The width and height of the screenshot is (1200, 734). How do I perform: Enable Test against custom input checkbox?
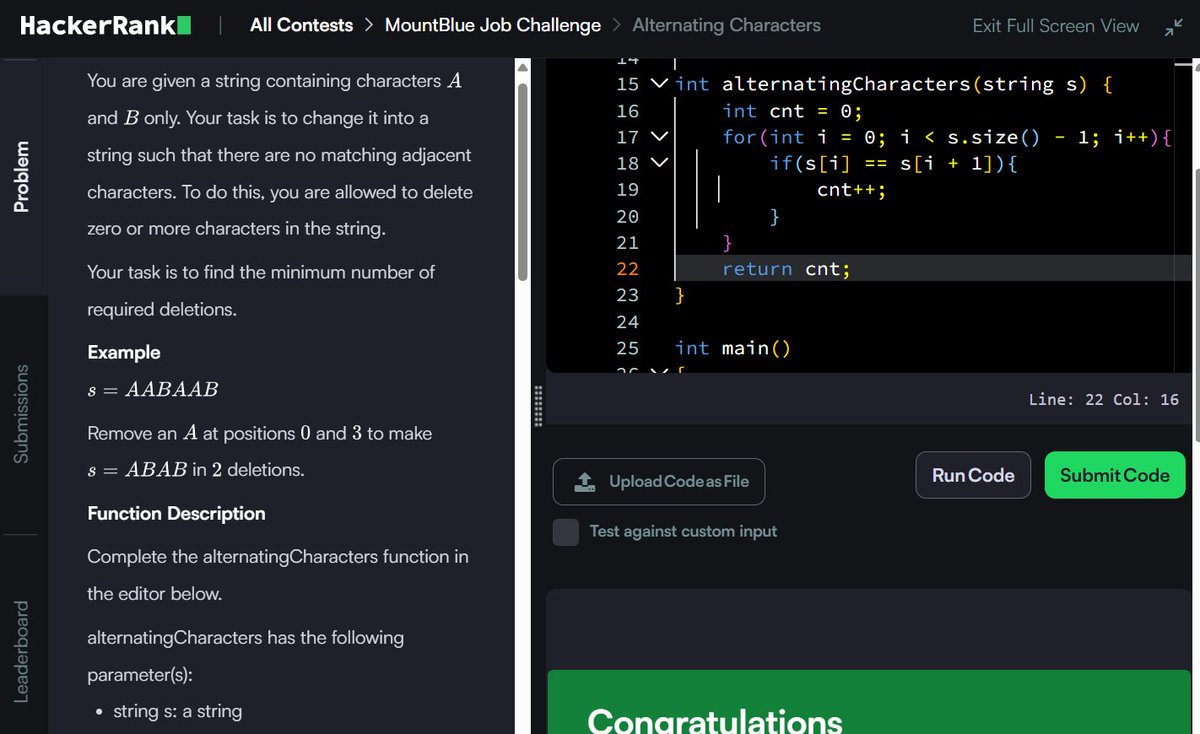[x=566, y=532]
